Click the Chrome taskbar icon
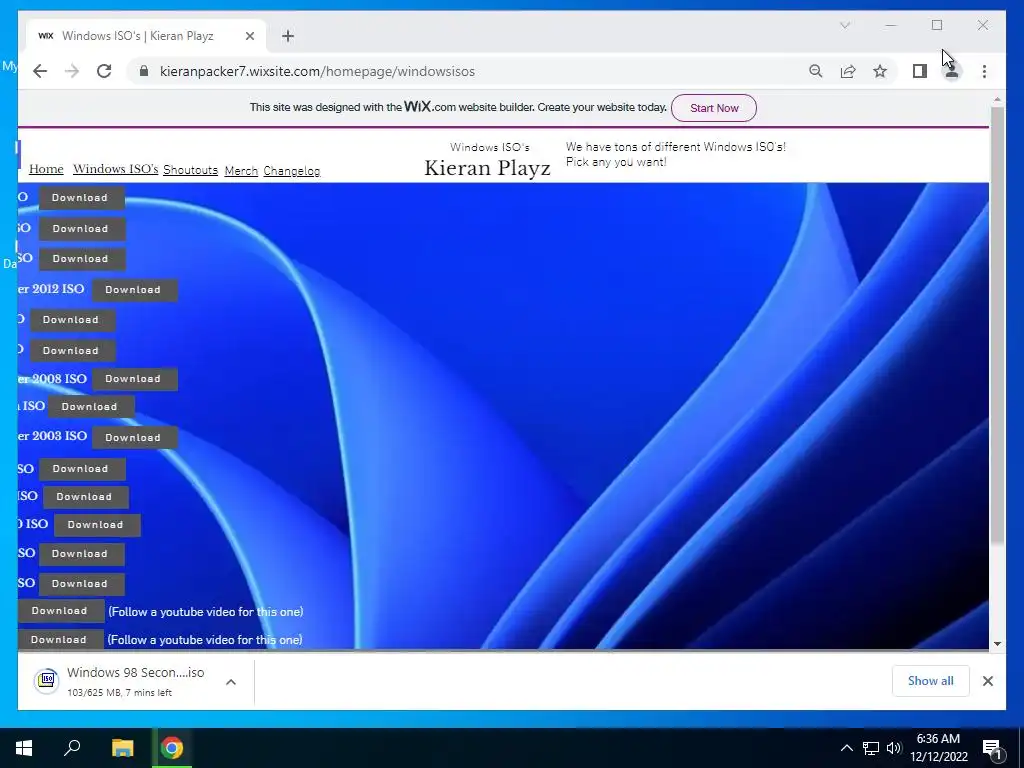Screen dimensions: 1024x768 (x=172, y=748)
